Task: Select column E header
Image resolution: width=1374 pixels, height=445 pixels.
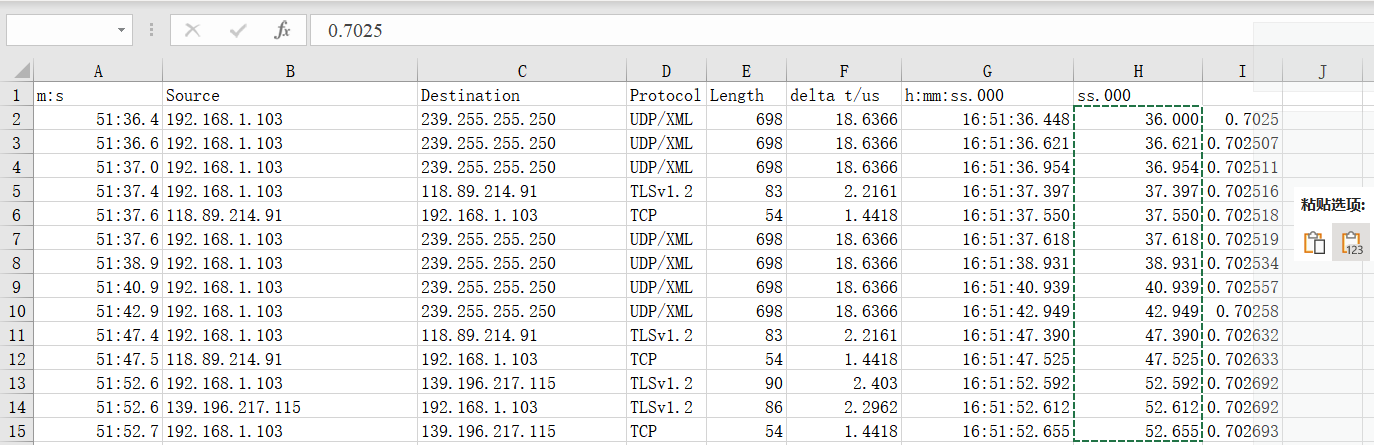Action: 746,71
